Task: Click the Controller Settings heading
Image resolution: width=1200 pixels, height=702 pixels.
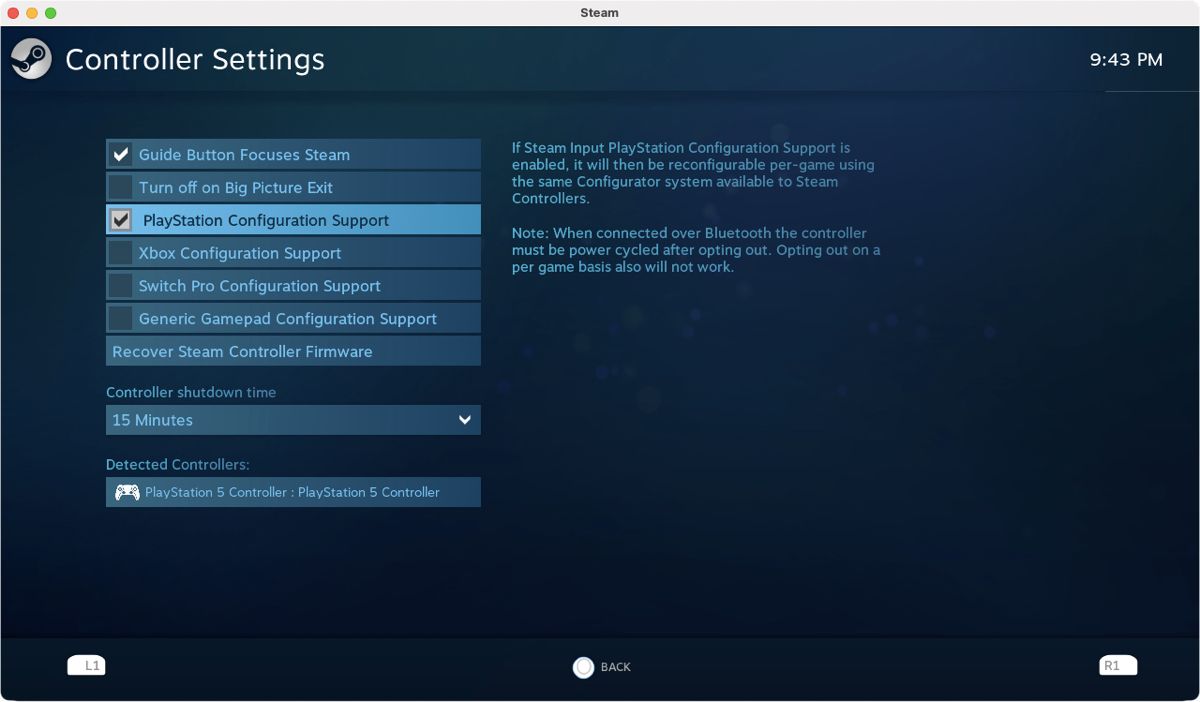Action: [195, 60]
